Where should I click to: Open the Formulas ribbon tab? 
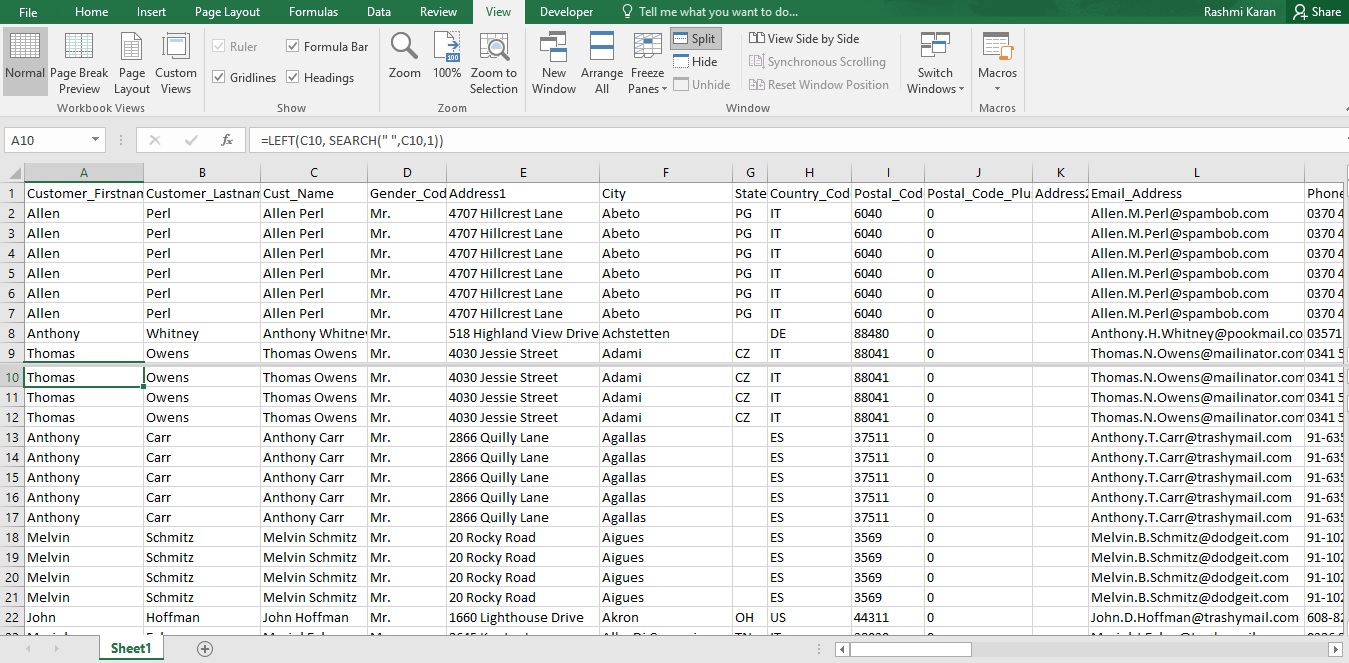click(x=313, y=12)
